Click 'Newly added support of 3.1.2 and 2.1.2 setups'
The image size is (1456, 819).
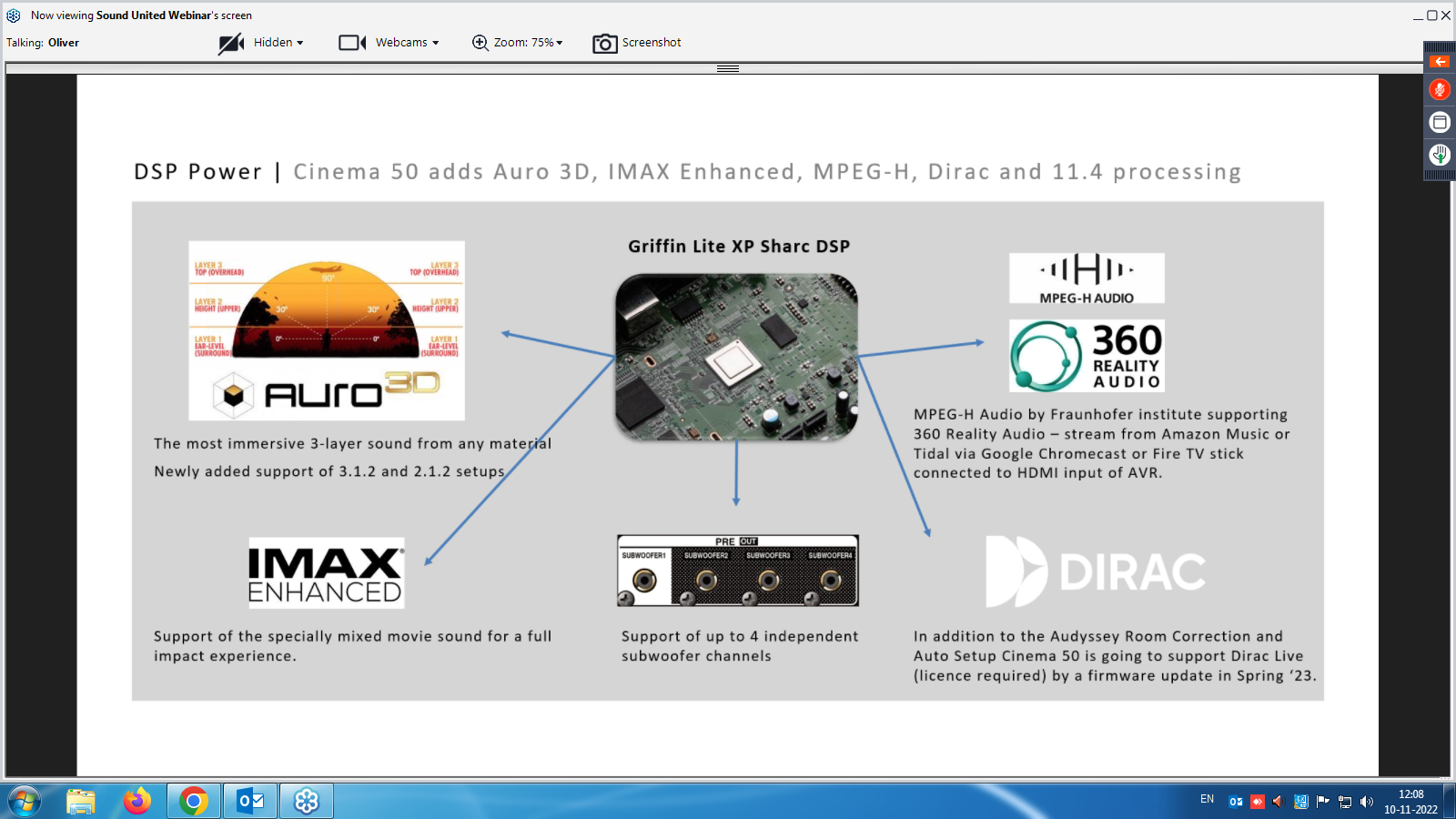pos(329,471)
